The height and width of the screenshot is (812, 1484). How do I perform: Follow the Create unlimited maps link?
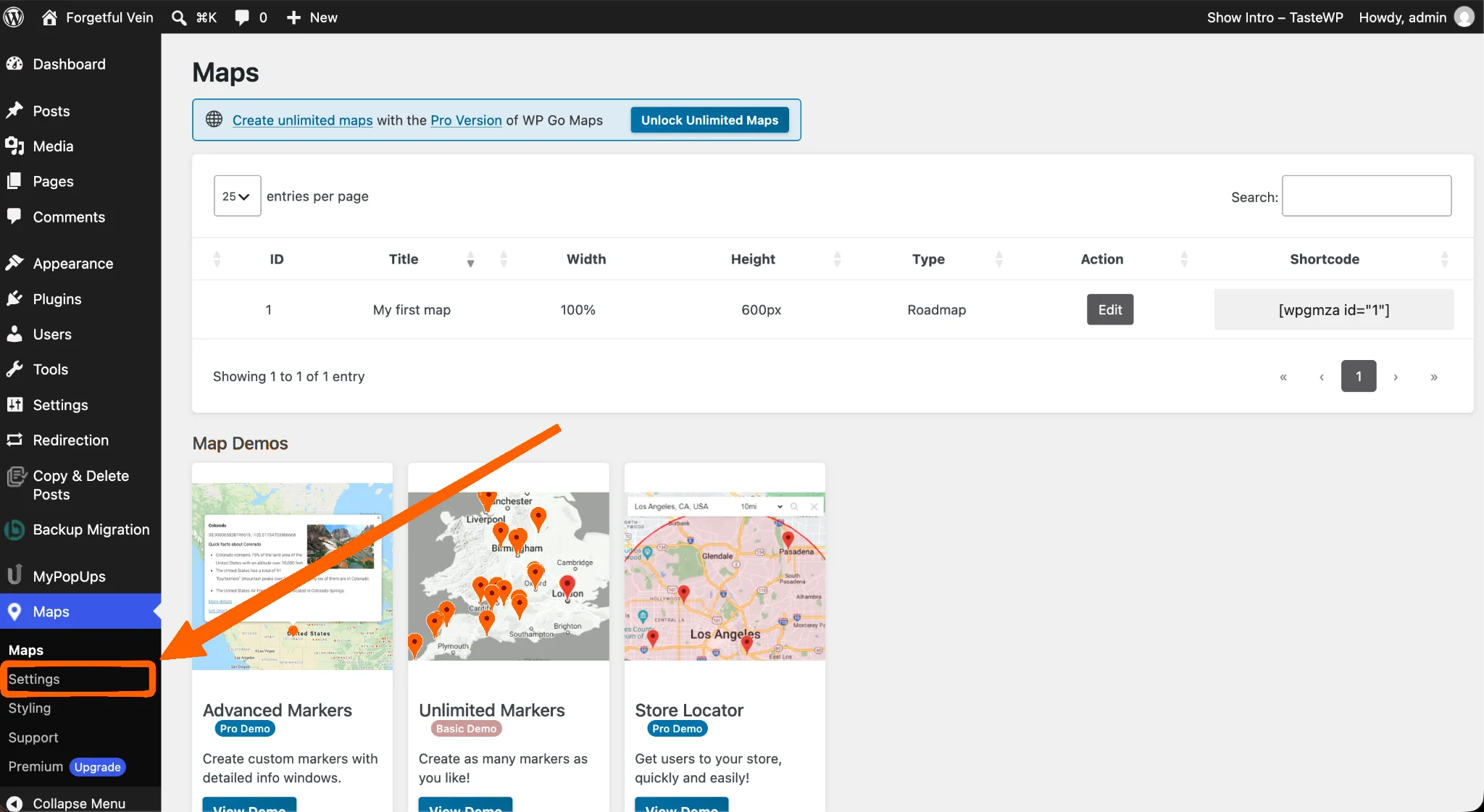coord(302,120)
